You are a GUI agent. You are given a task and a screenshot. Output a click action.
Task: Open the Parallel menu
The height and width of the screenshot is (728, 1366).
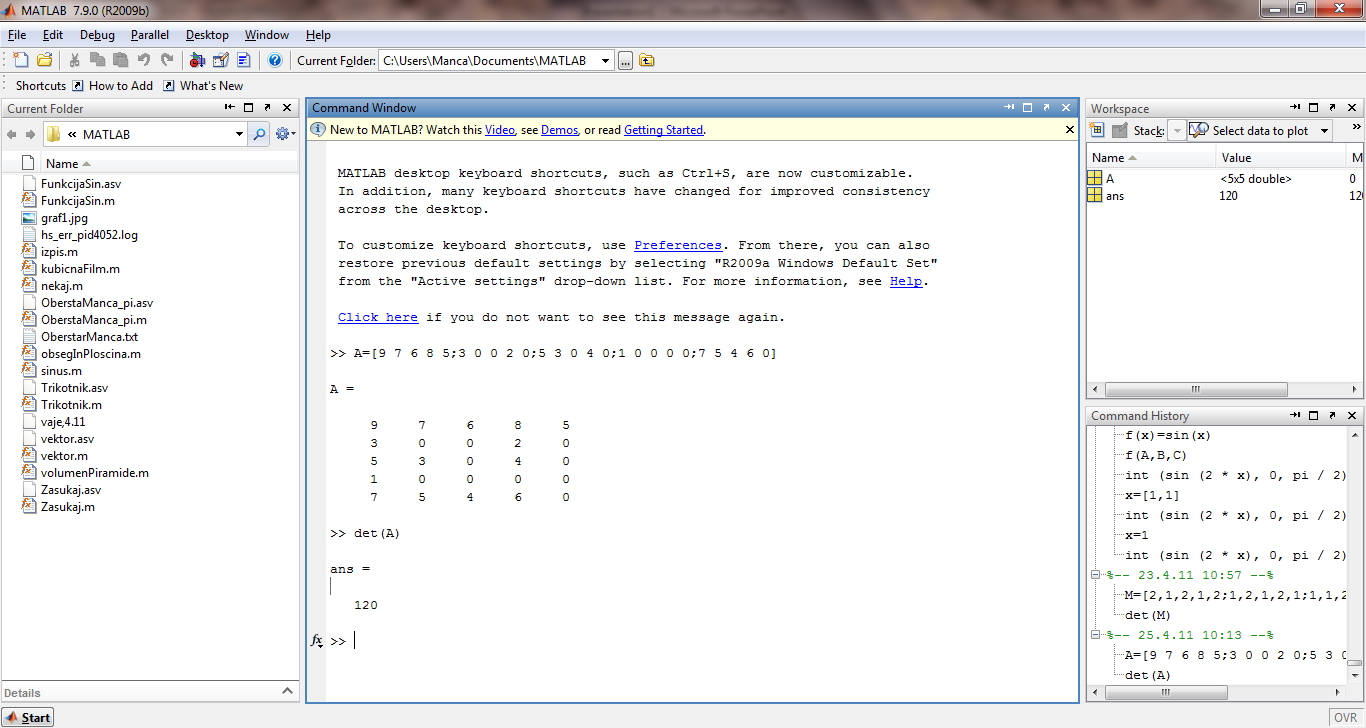point(150,35)
